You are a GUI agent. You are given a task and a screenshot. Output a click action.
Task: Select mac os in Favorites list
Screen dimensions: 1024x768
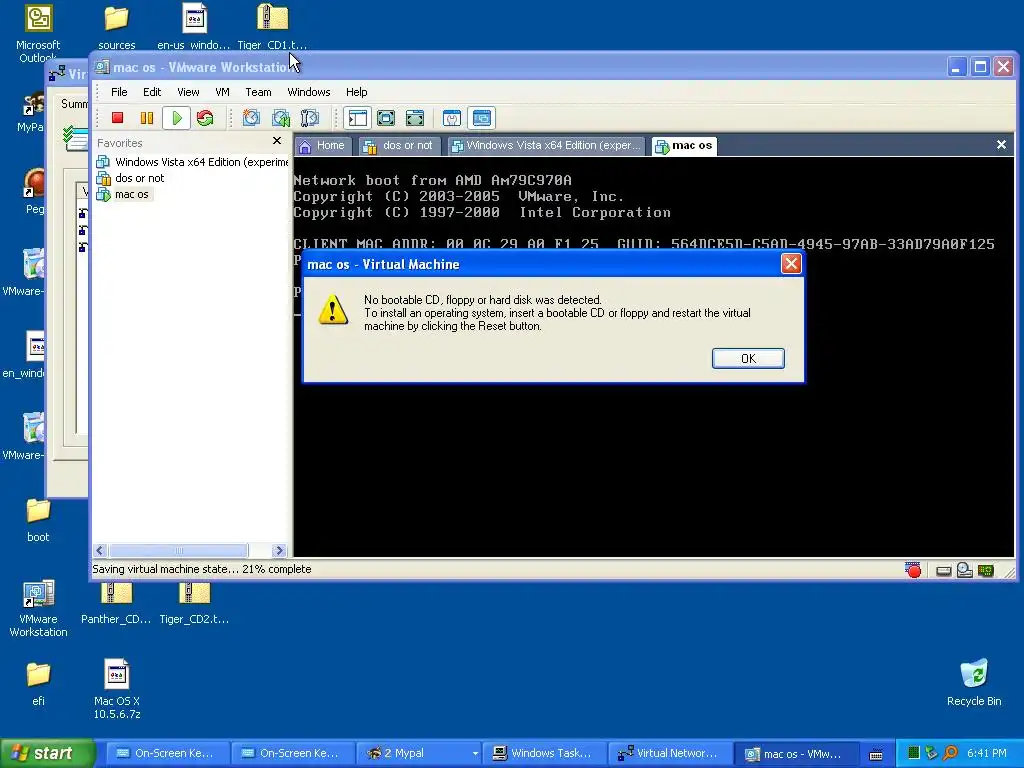click(123, 195)
